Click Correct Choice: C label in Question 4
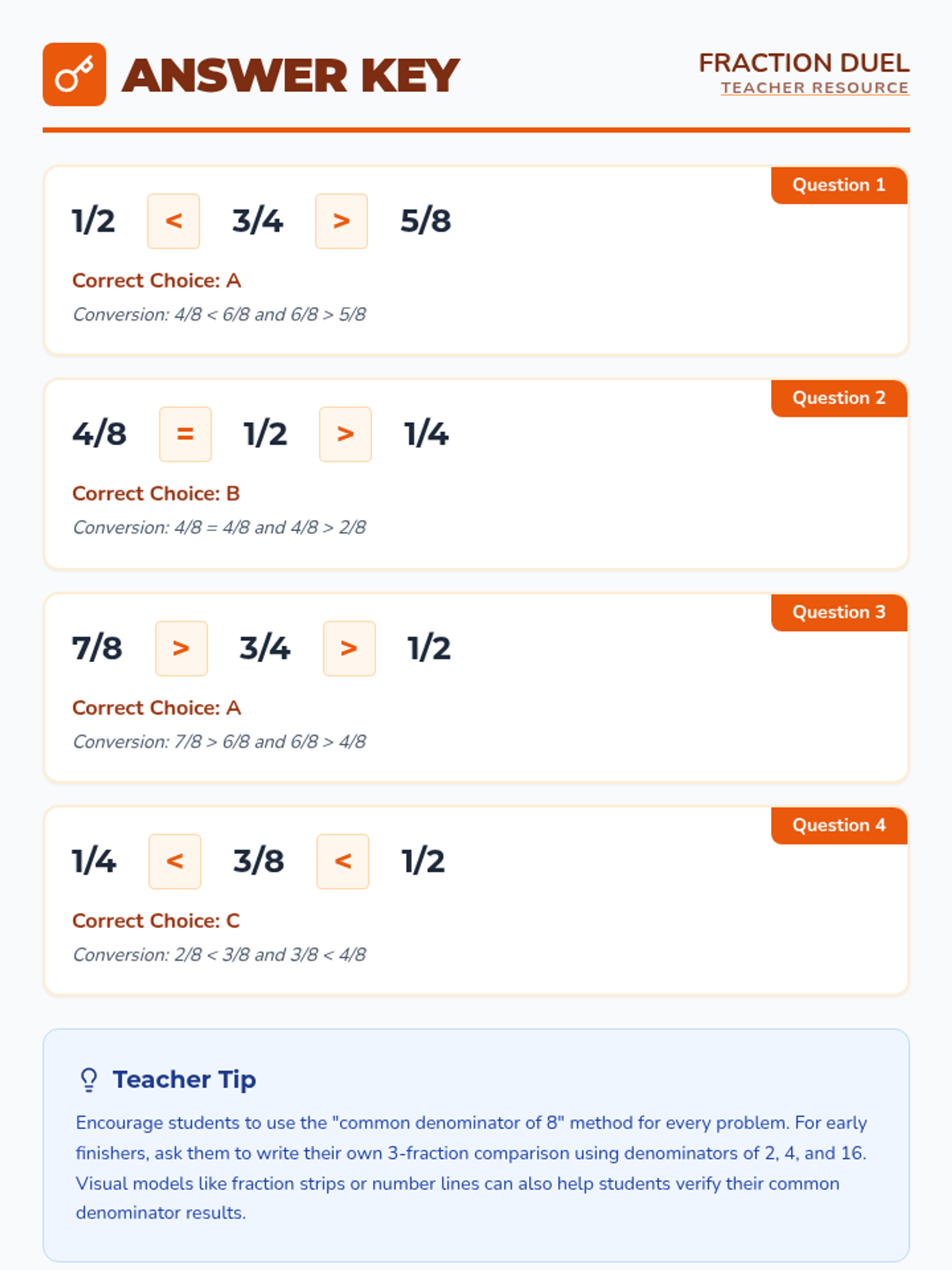This screenshot has height=1270, width=952. [x=155, y=921]
